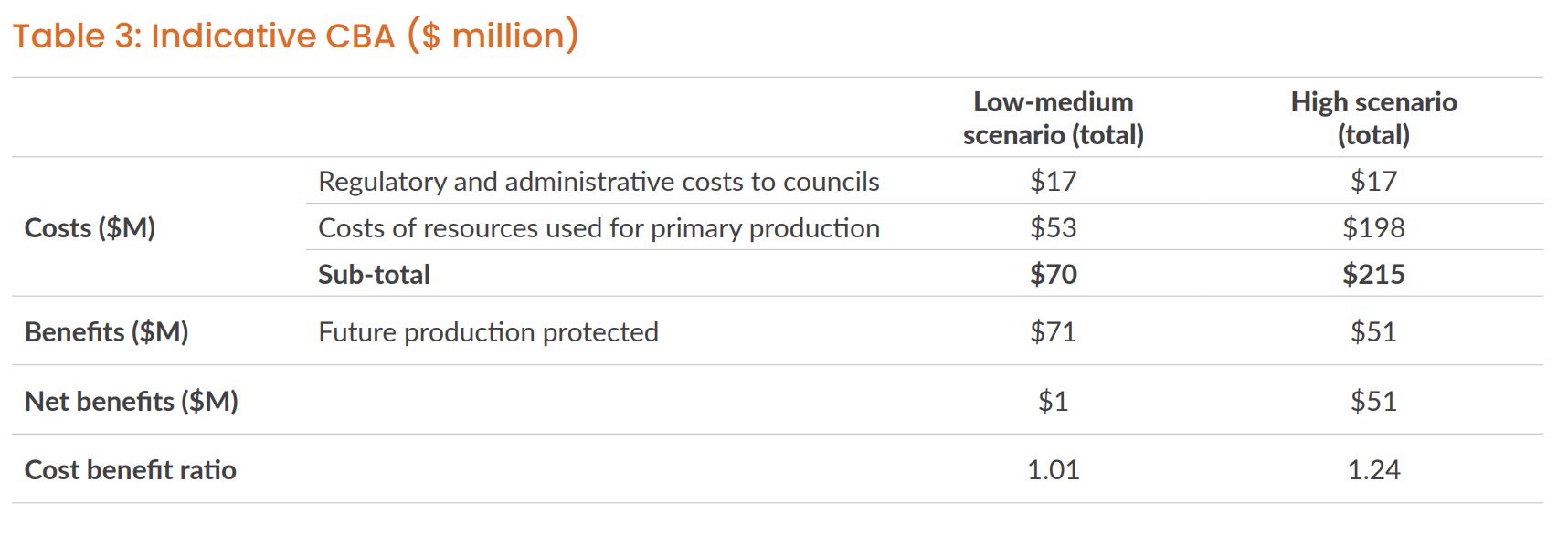1568x535 pixels.
Task: Click the Cost benefit ratio label
Action: 130,469
